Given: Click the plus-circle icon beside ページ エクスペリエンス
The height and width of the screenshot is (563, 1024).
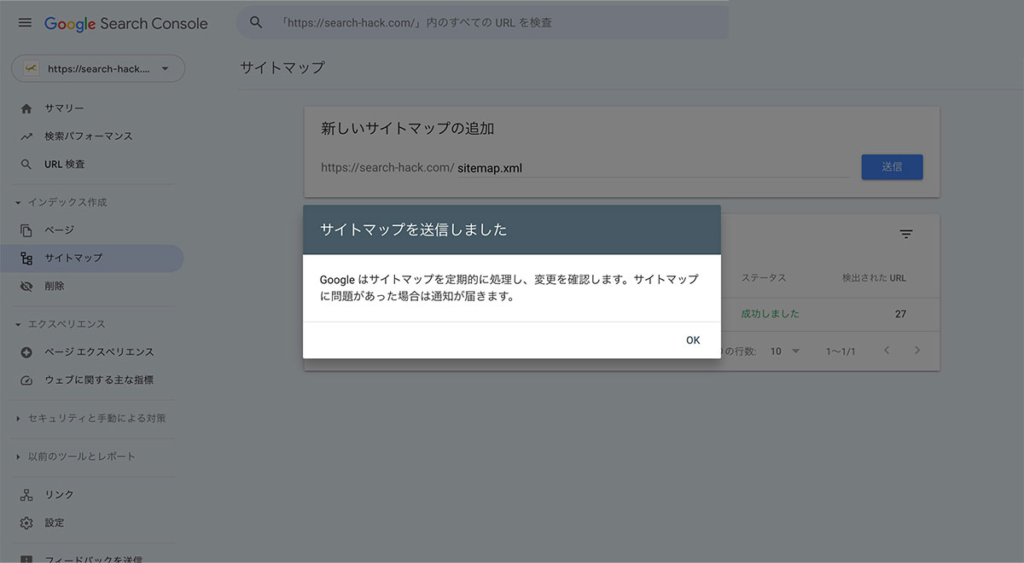Looking at the screenshot, I should pyautogui.click(x=26, y=352).
